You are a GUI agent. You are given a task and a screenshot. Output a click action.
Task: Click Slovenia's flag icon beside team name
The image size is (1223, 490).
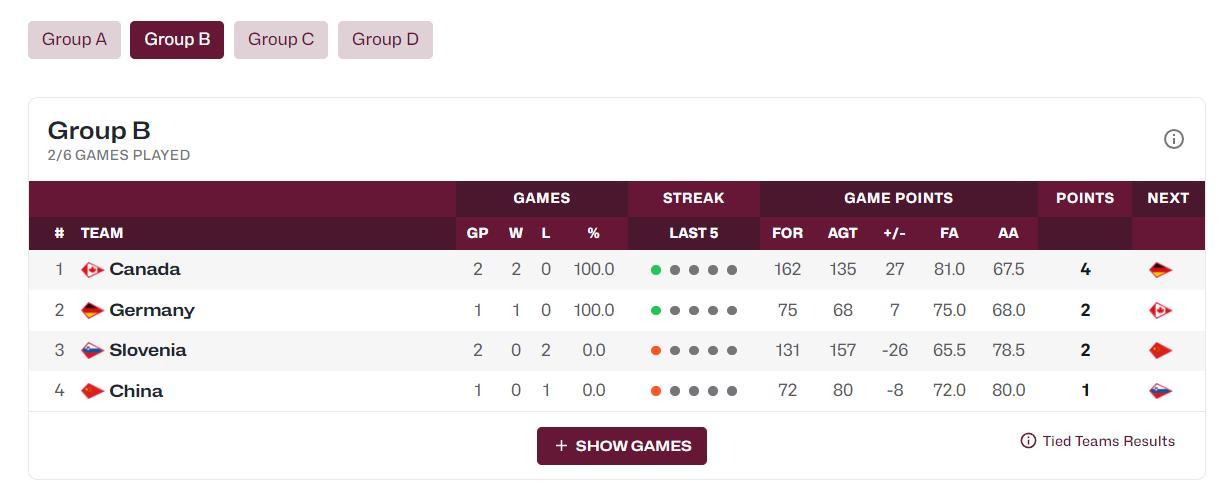pos(92,351)
